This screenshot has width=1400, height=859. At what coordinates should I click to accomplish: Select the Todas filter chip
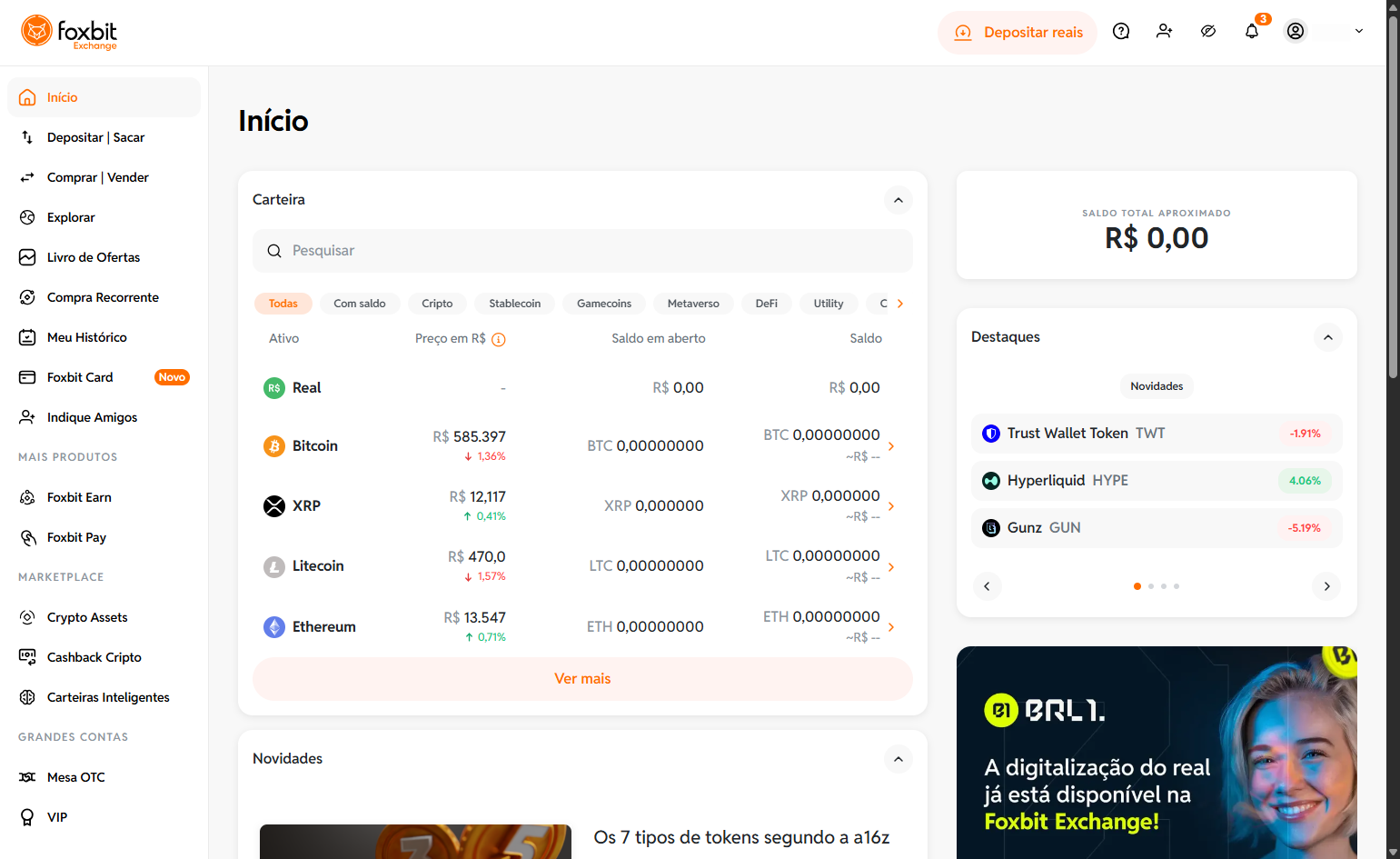click(283, 304)
